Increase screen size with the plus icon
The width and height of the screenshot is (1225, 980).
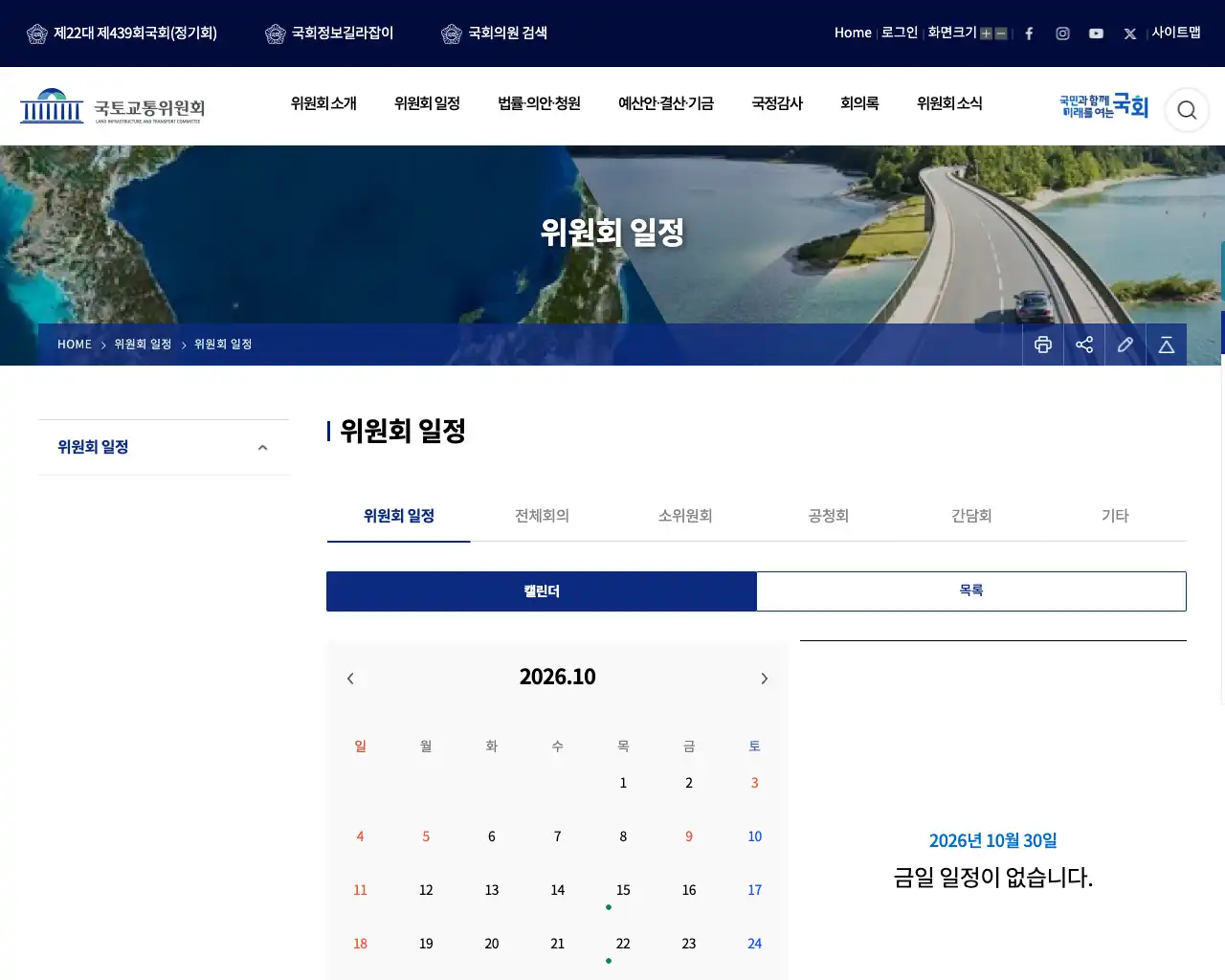point(986,33)
